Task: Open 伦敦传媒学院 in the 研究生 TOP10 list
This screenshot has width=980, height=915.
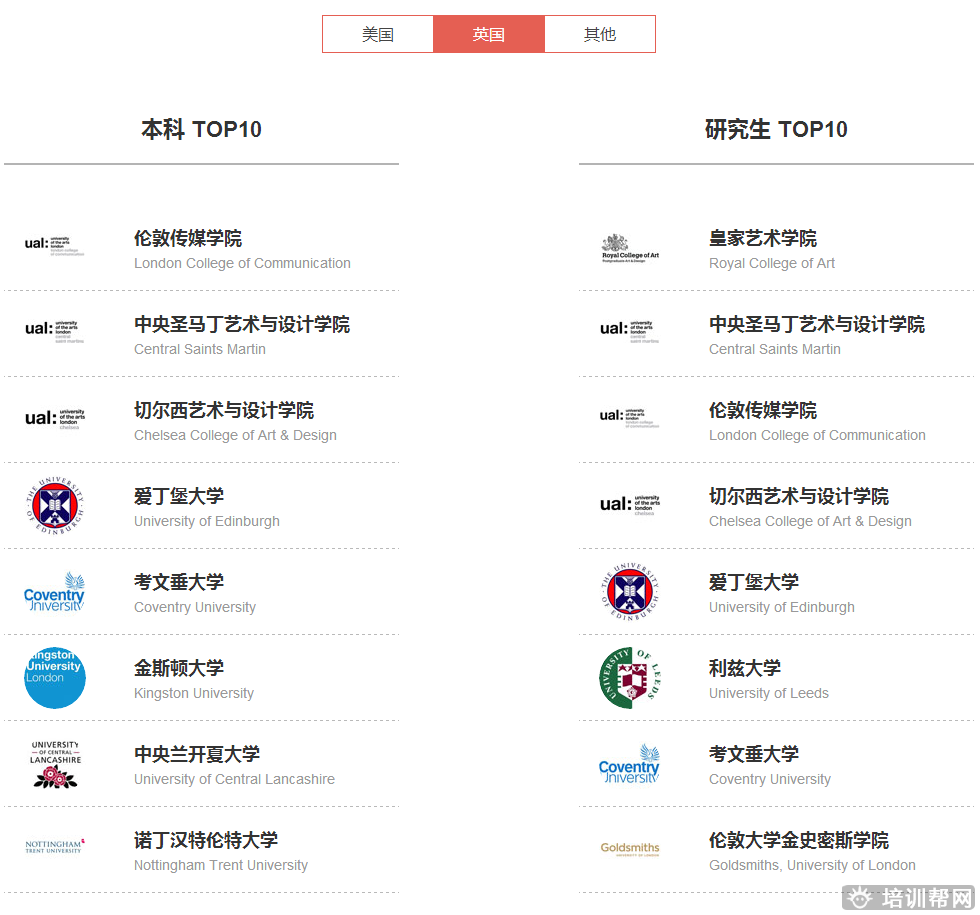Action: tap(762, 410)
